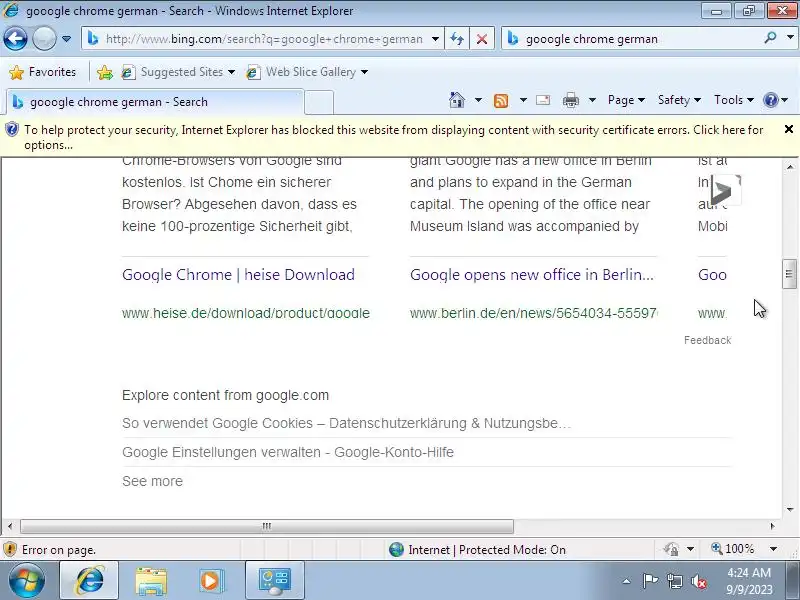This screenshot has height=600, width=800.
Task: Expand the zoom level dropdown arrow
Action: pyautogui.click(x=773, y=549)
